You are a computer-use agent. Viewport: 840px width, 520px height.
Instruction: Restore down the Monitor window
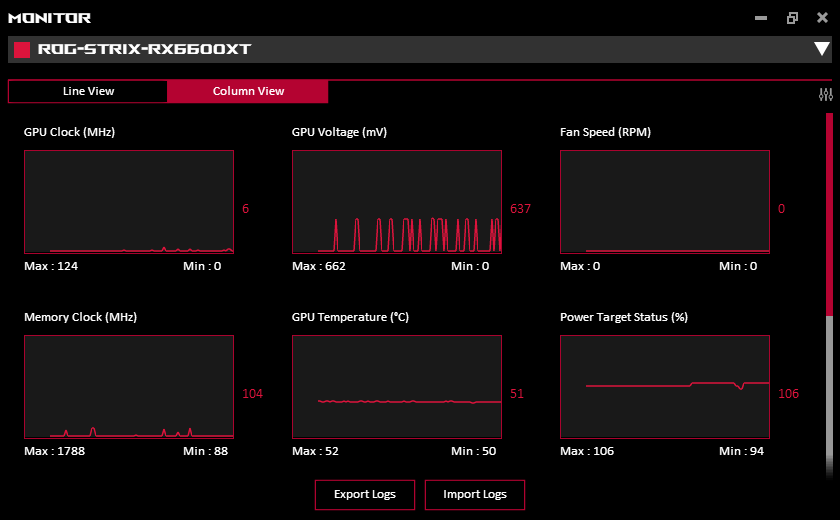[792, 18]
